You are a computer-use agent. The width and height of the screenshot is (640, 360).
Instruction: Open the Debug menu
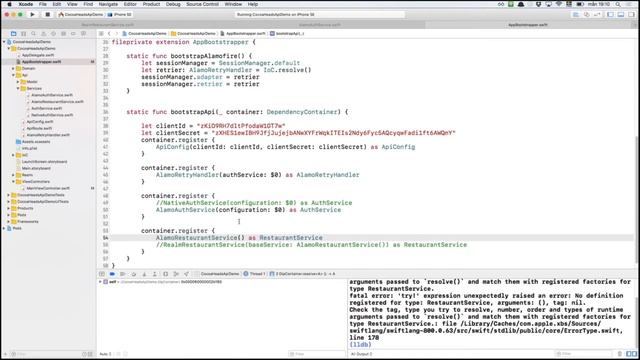point(173,4)
